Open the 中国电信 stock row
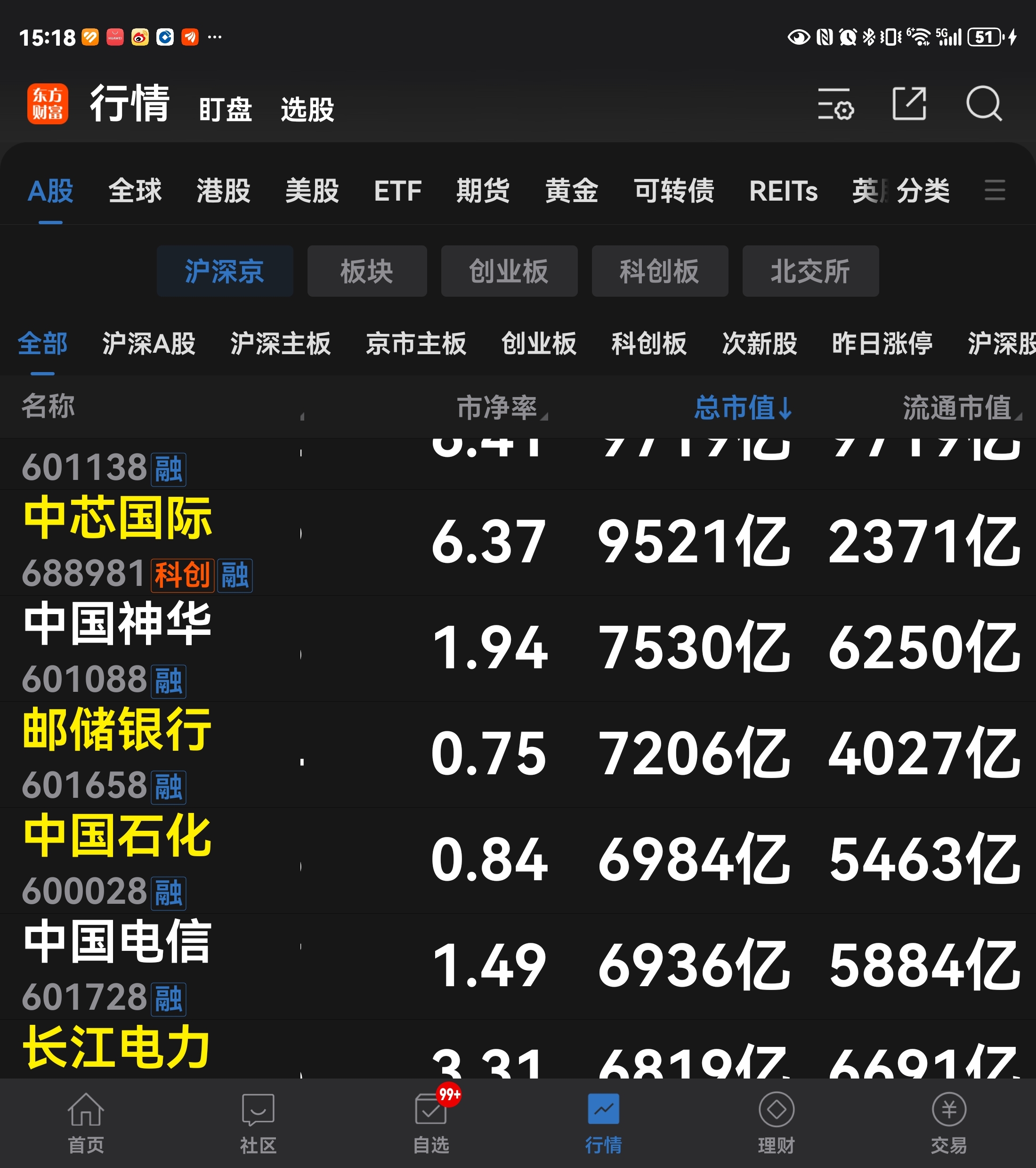Viewport: 1036px width, 1168px height. coord(518,966)
